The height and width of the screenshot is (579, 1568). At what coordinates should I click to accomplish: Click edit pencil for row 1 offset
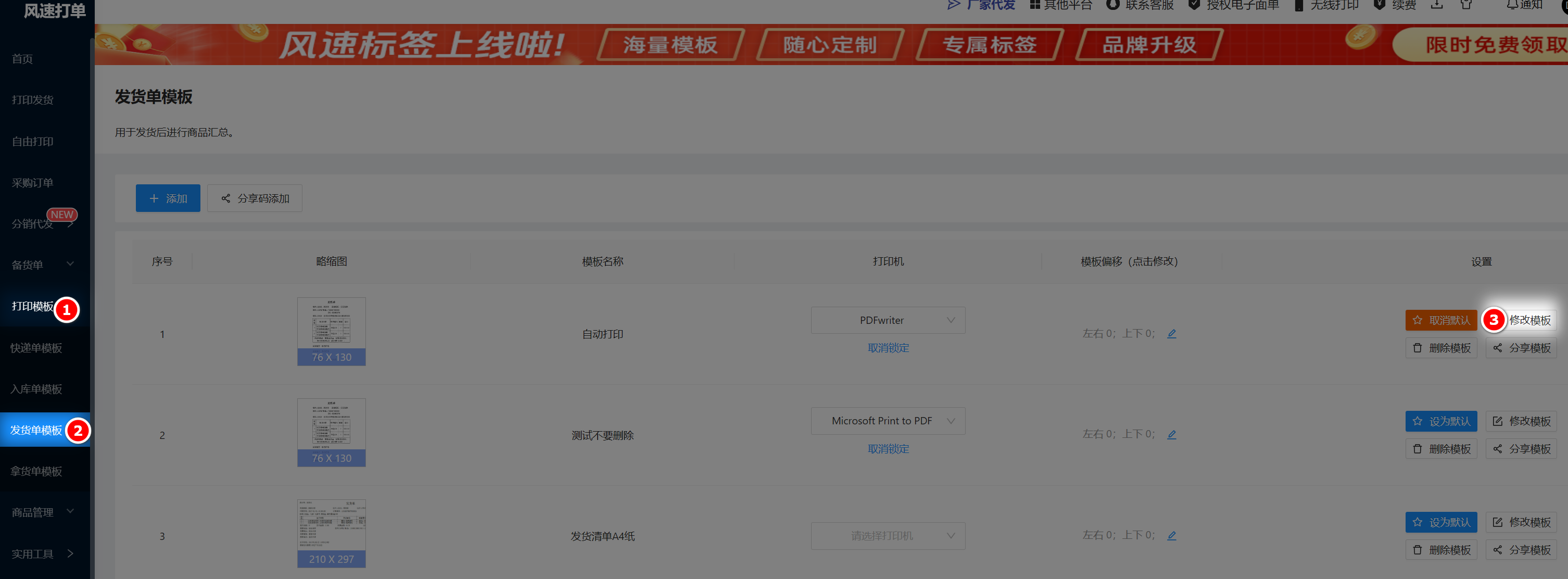point(1172,334)
